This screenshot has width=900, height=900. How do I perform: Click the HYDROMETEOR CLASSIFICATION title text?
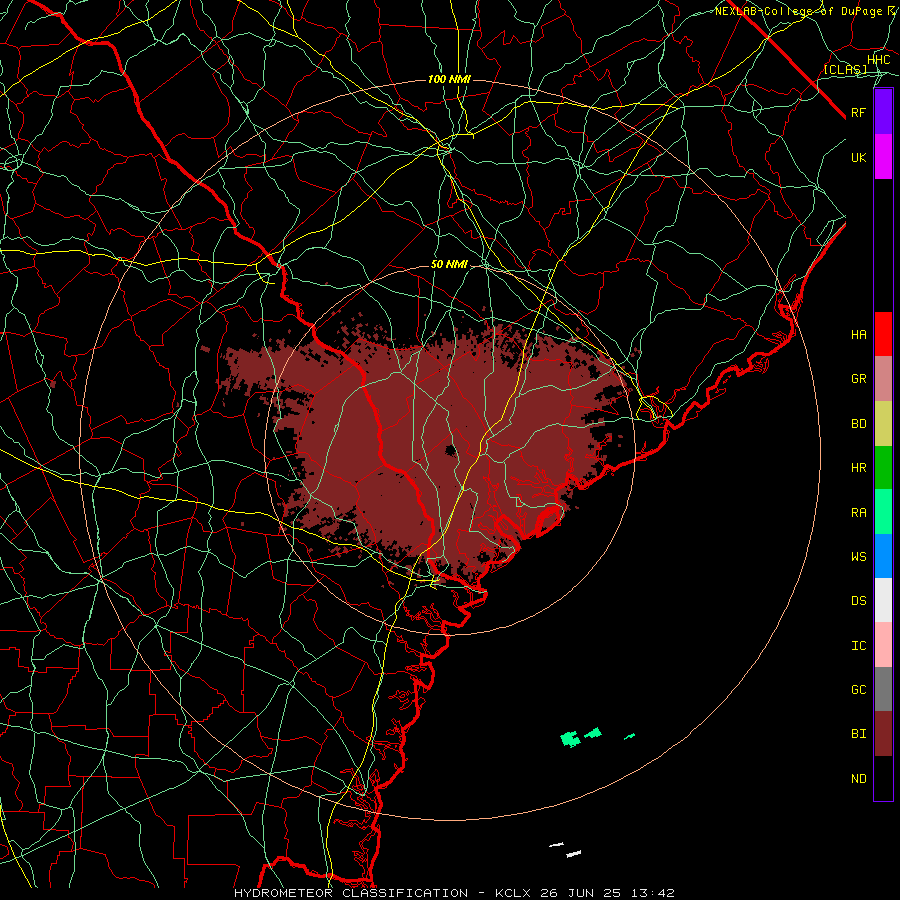pyautogui.click(x=351, y=893)
